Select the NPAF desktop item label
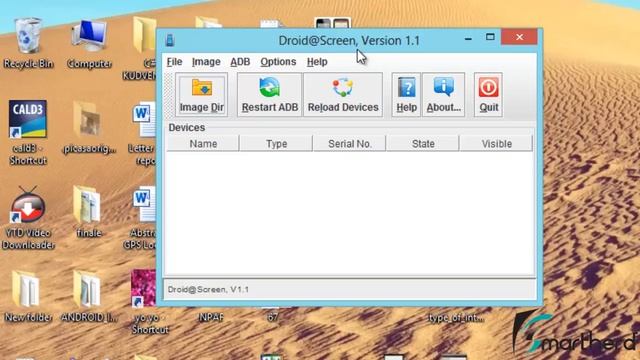This screenshot has width=640, height=360. [x=211, y=317]
